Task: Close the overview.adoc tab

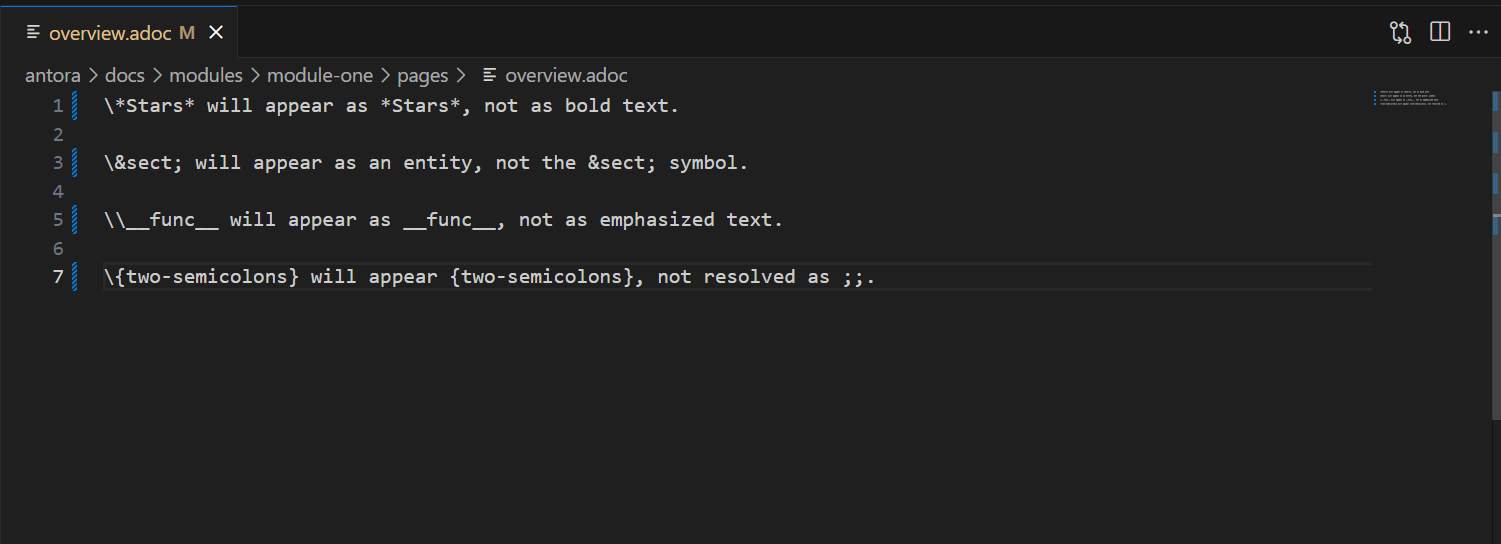Action: (215, 33)
